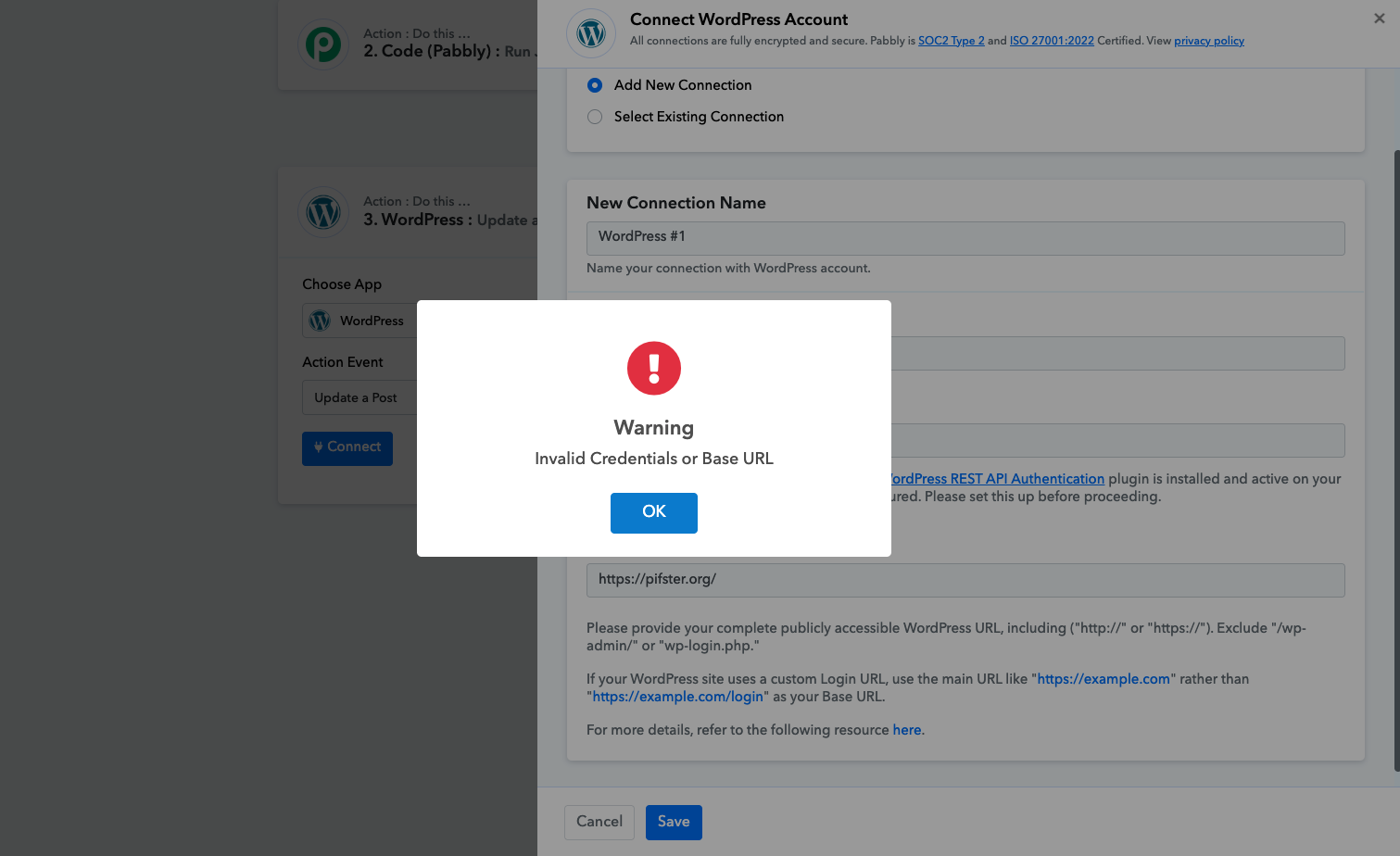Click the Cancel button

click(x=599, y=822)
